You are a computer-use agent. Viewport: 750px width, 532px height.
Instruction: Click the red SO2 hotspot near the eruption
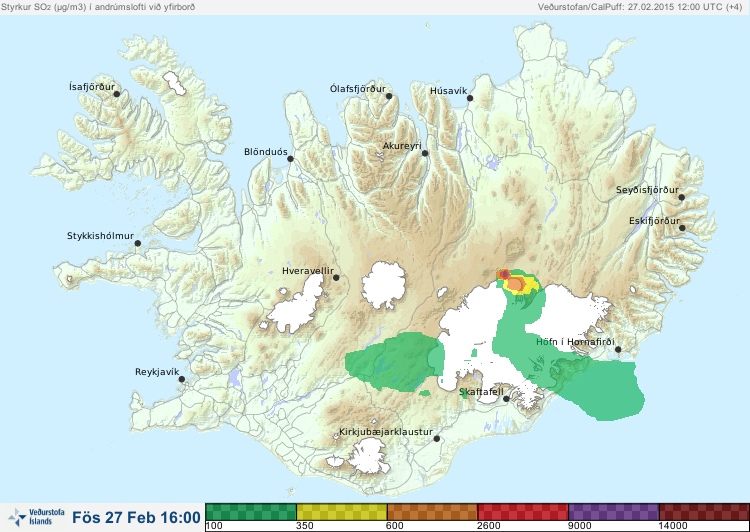coord(504,274)
